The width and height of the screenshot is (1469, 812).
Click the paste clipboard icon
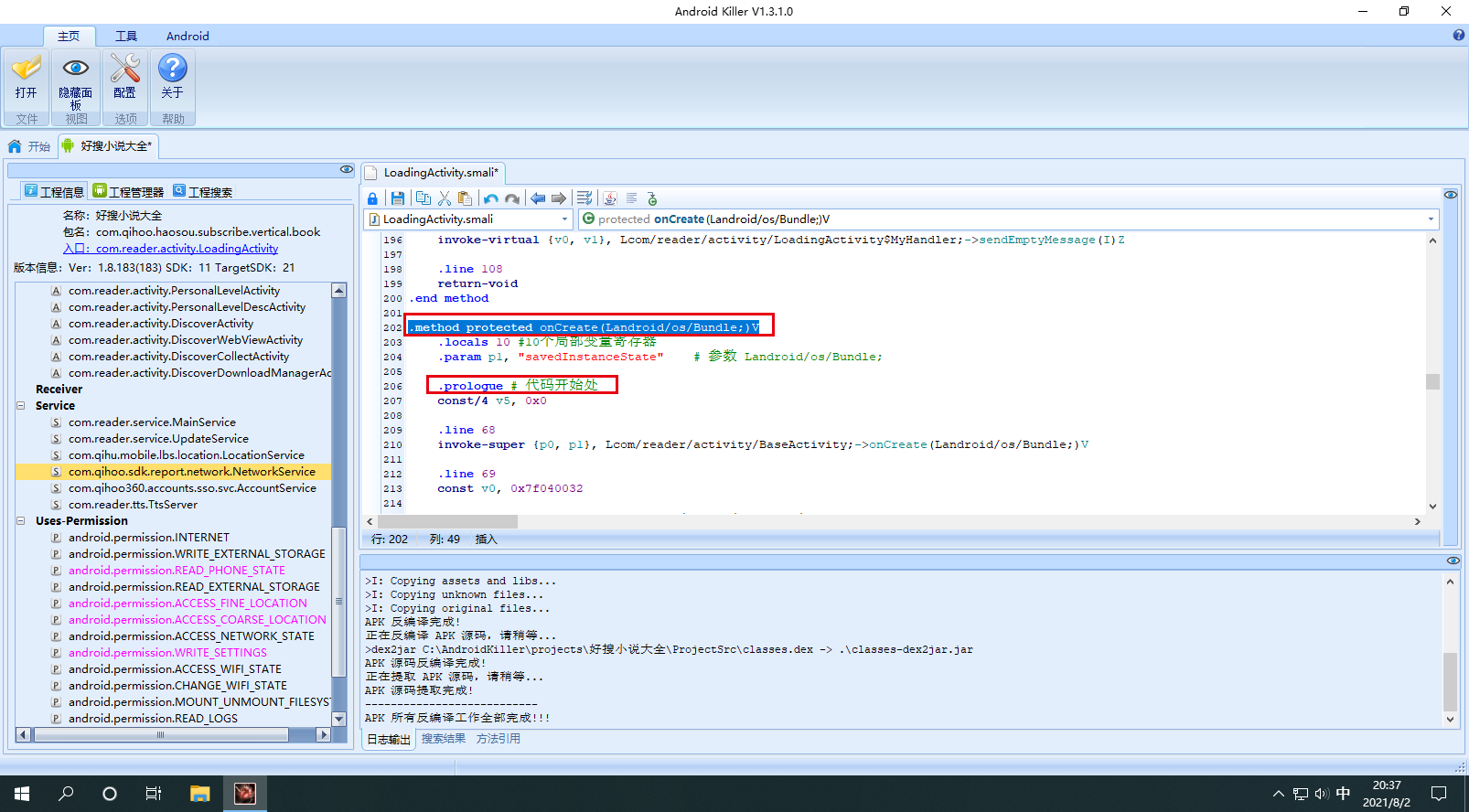[466, 198]
